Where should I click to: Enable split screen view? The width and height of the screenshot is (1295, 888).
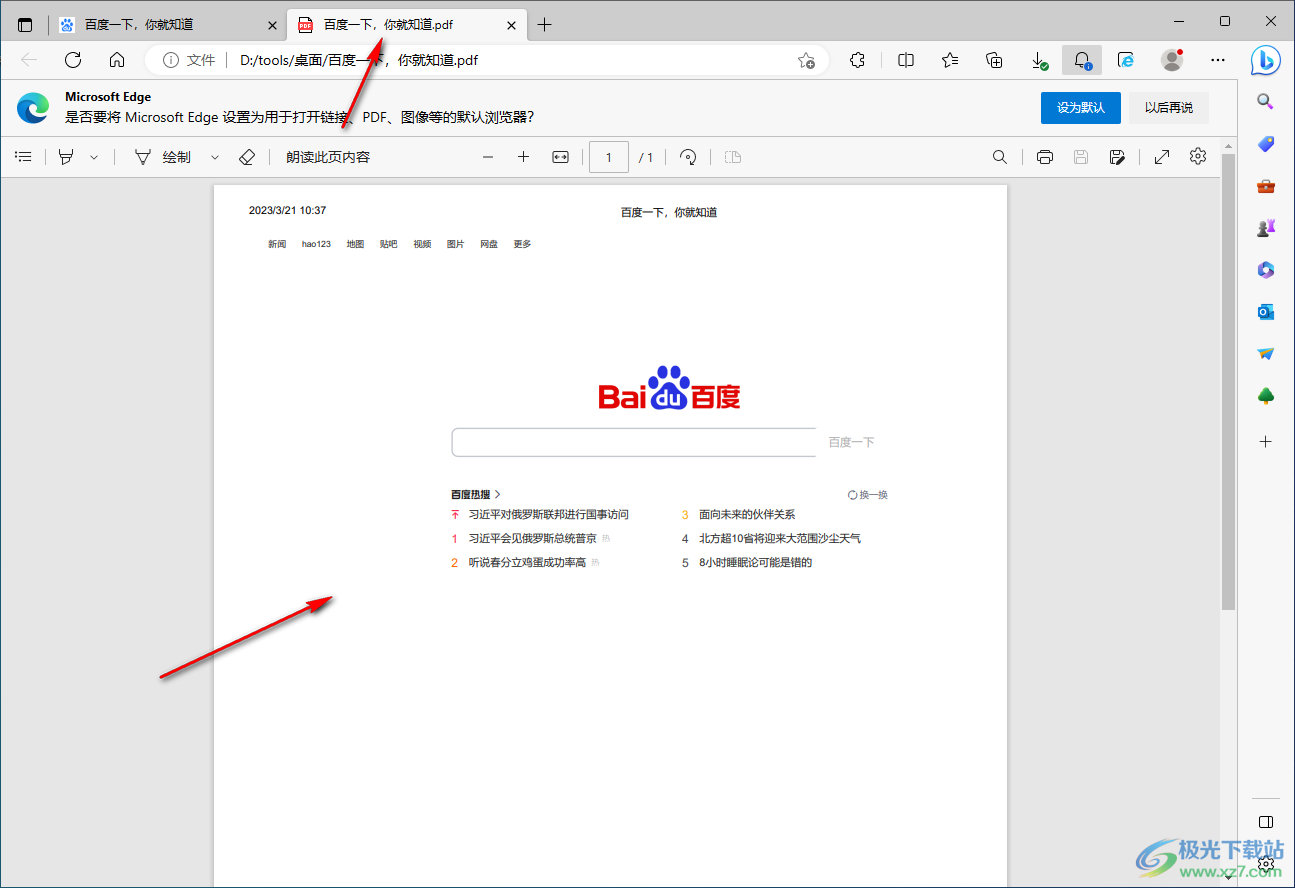tap(906, 60)
